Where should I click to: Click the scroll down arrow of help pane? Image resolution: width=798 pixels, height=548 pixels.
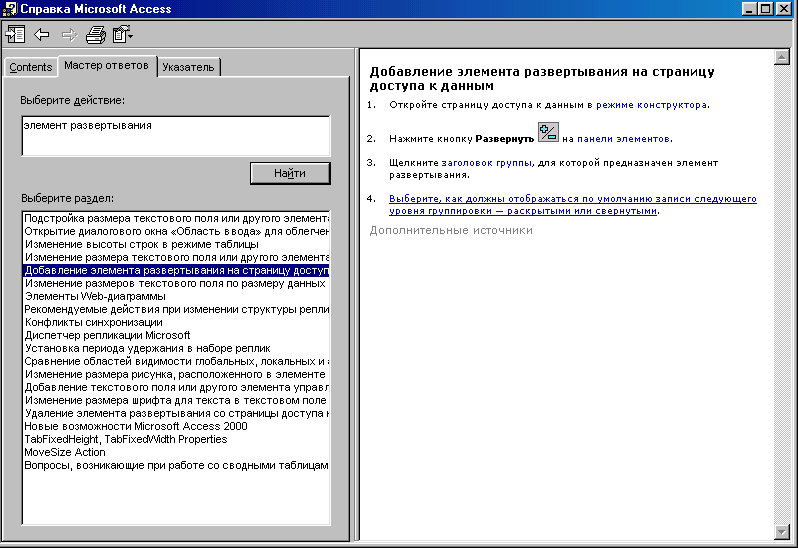781,532
